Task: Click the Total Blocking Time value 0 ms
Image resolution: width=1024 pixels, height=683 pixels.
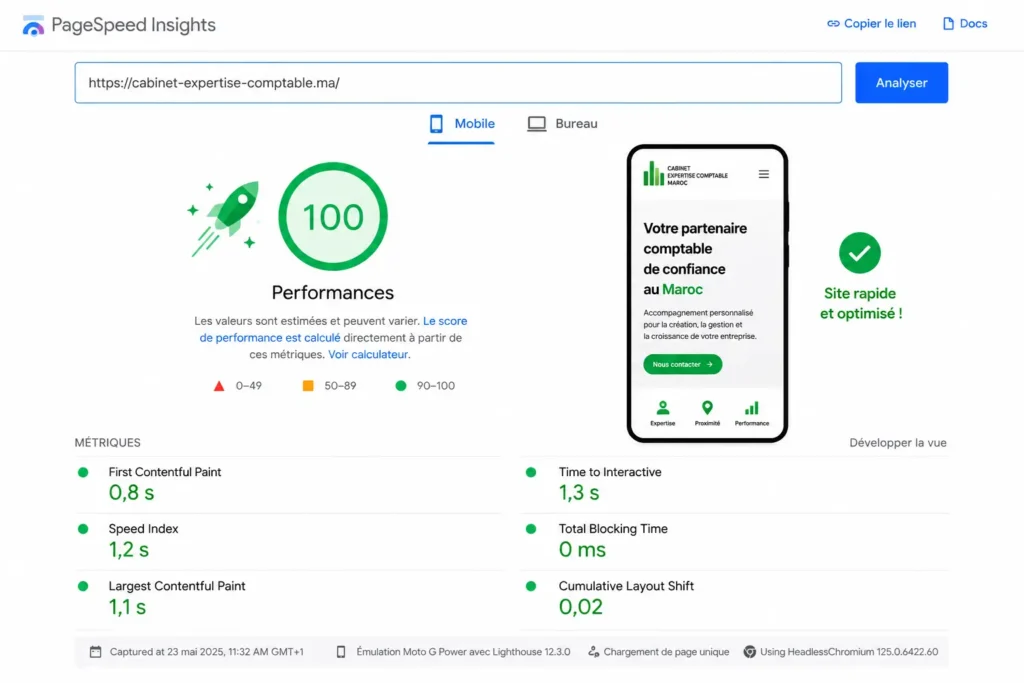Action: pyautogui.click(x=582, y=550)
